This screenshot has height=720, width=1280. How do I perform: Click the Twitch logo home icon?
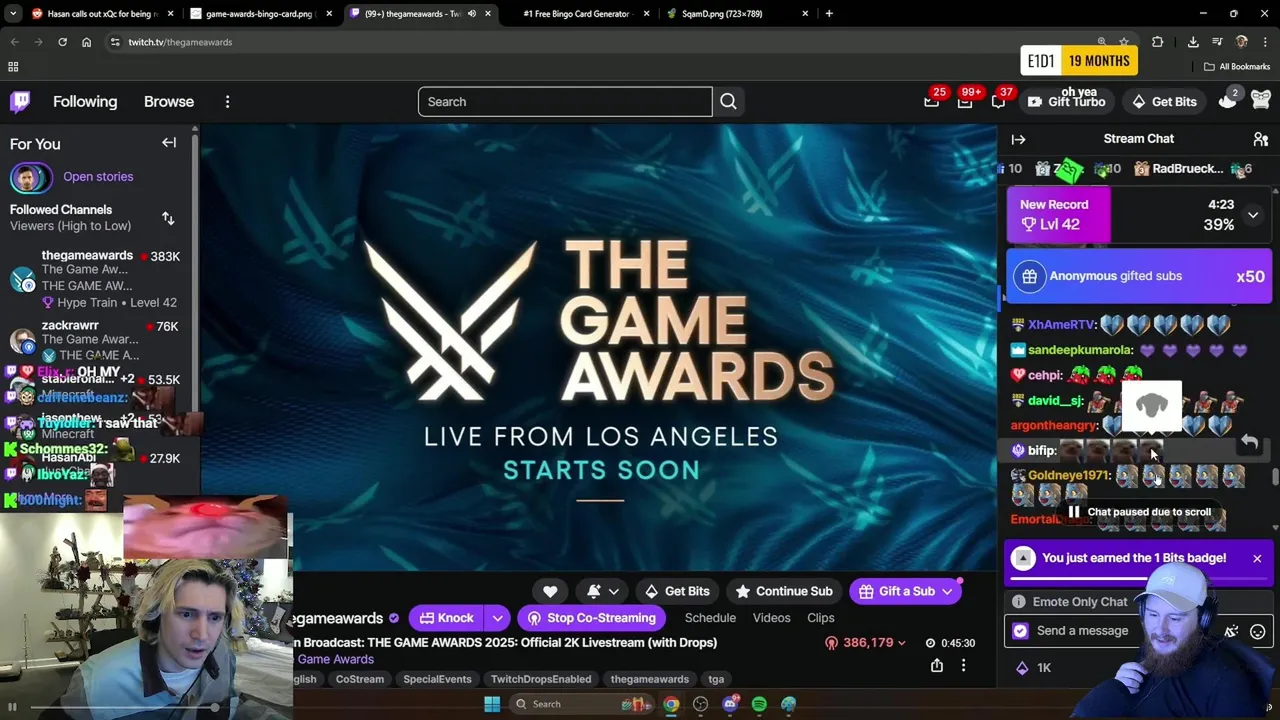(20, 102)
